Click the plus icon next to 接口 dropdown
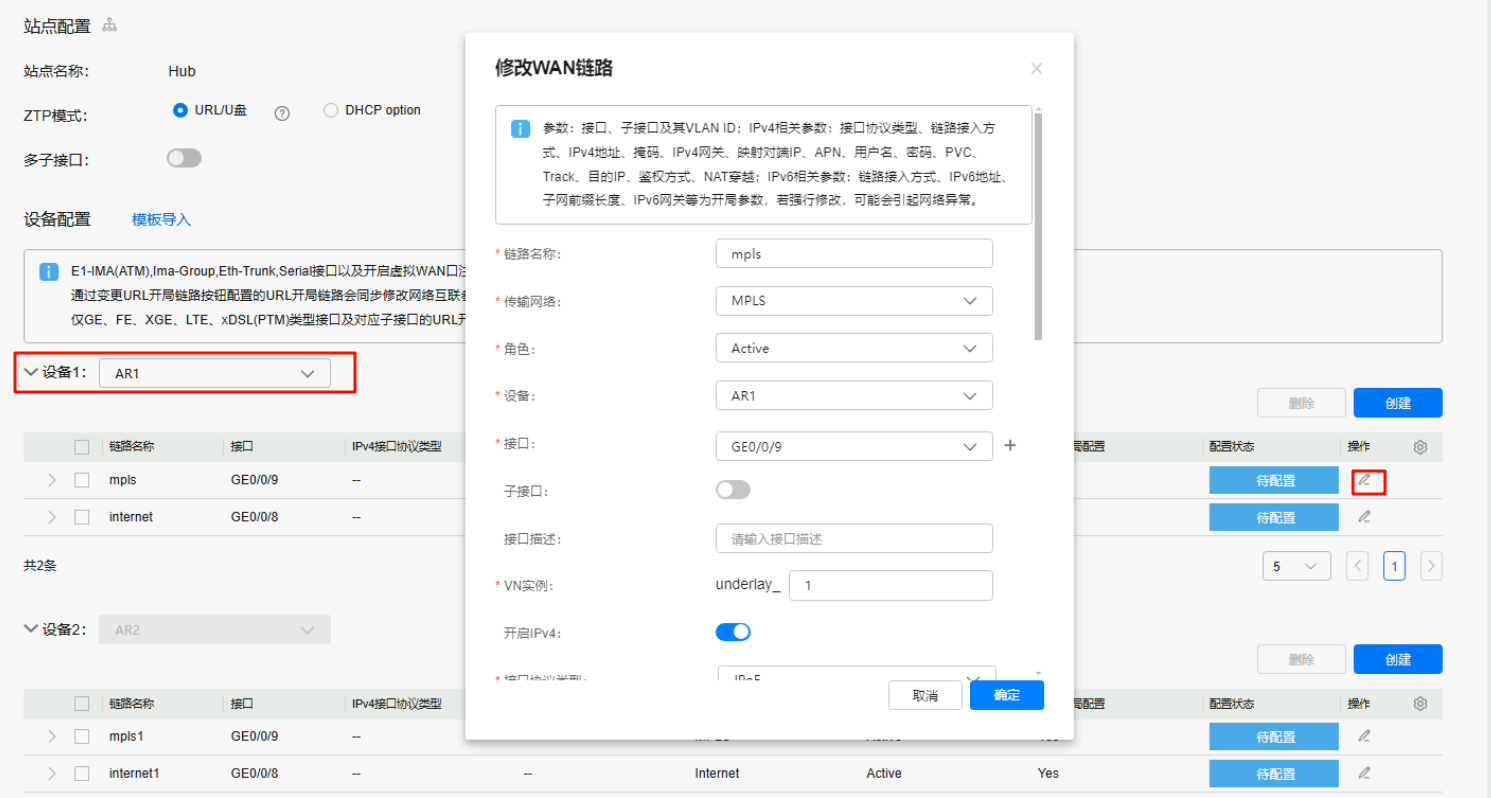The image size is (1491, 798). point(1010,446)
